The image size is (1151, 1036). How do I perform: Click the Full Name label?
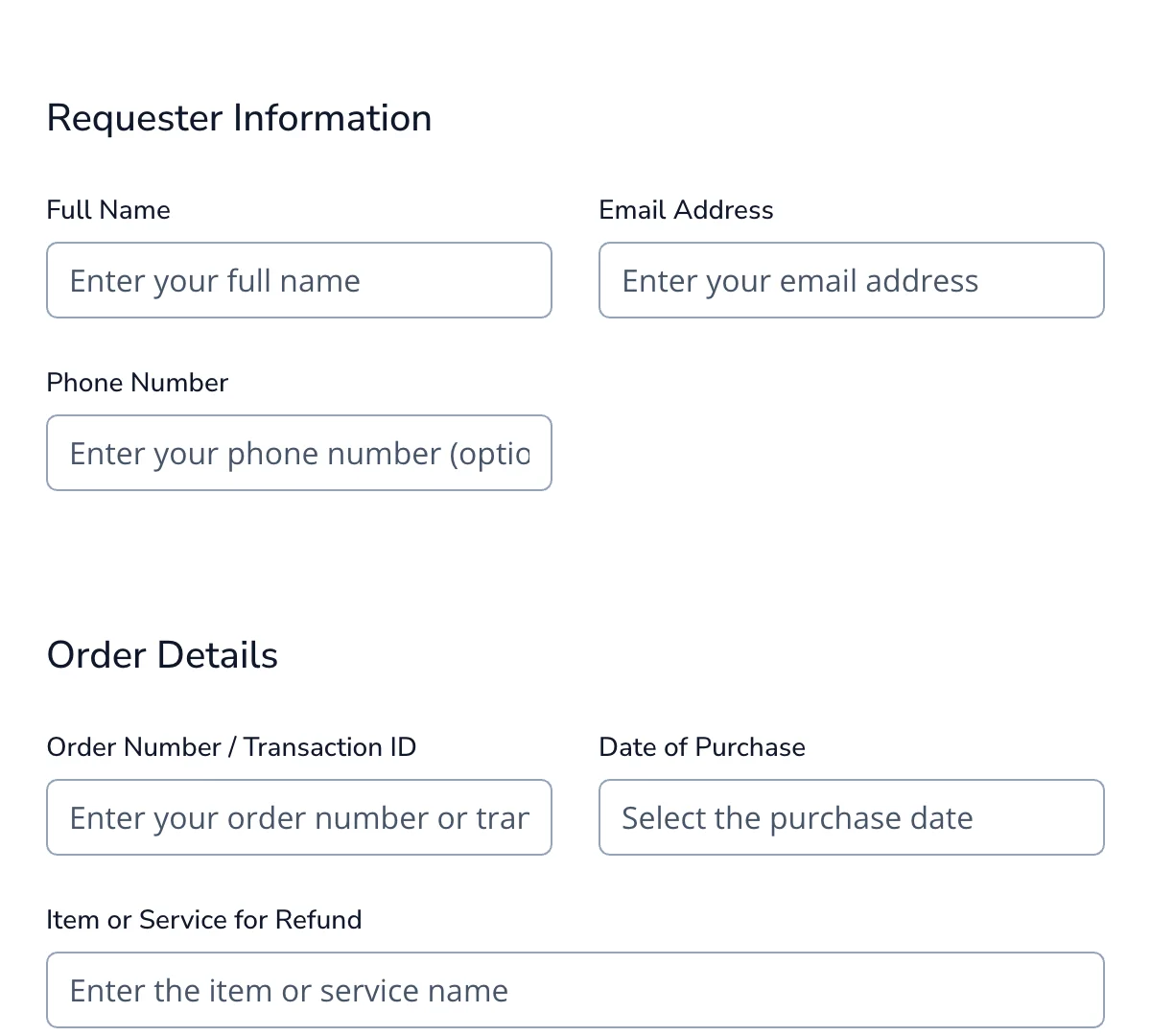(108, 209)
